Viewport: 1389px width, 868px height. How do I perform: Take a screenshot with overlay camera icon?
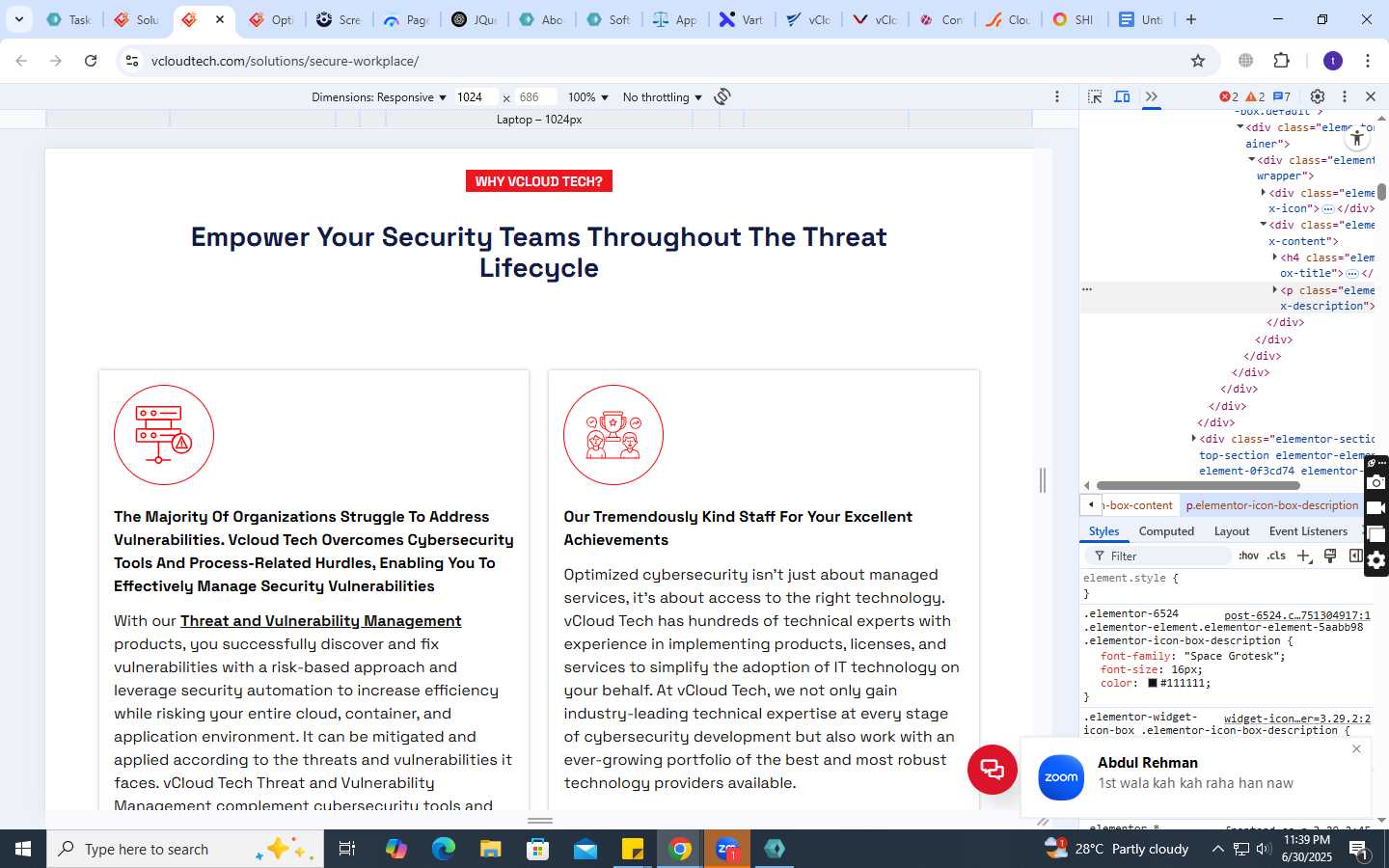coord(1376,482)
